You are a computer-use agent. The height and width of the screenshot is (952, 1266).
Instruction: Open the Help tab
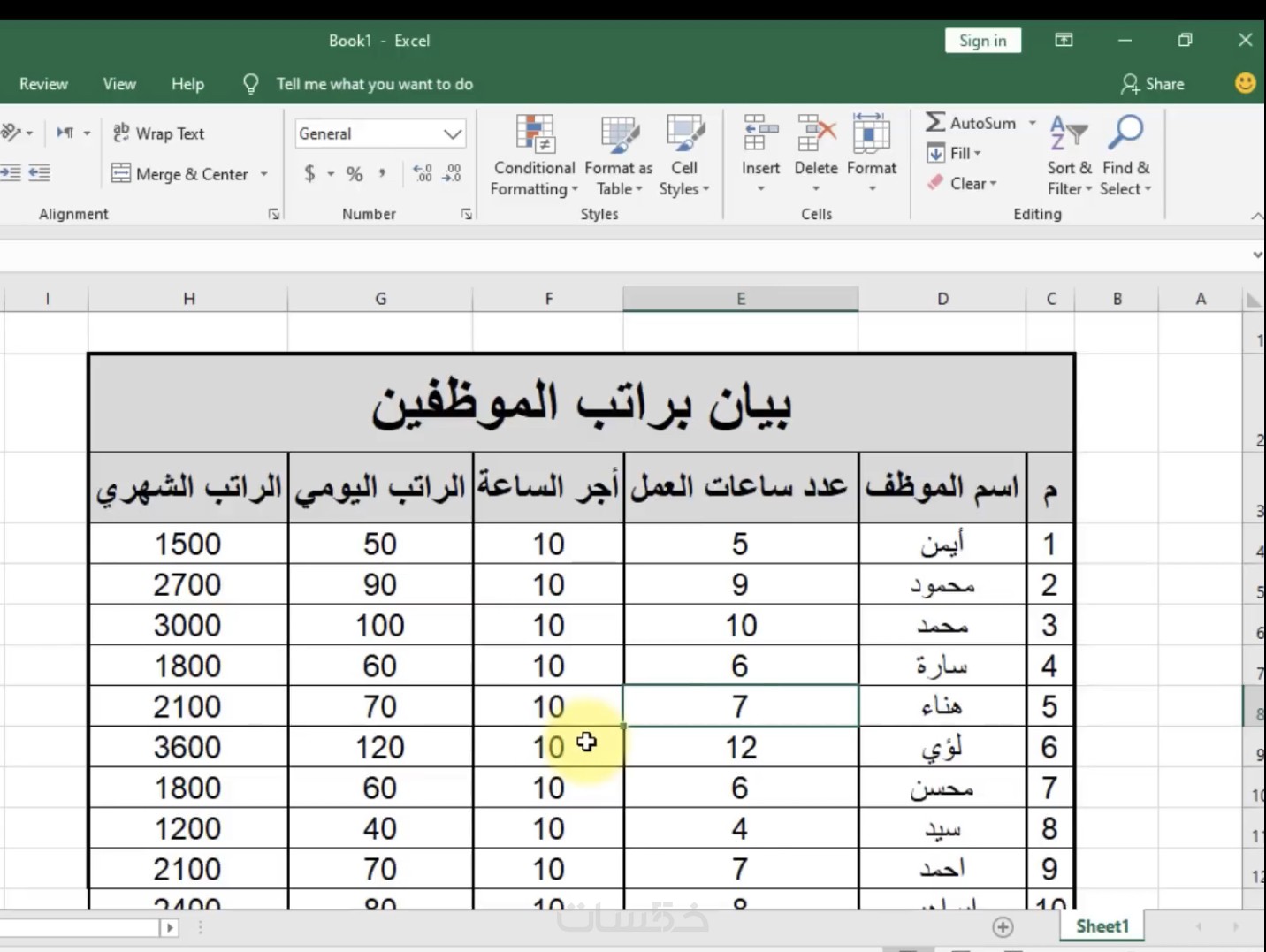click(x=187, y=84)
